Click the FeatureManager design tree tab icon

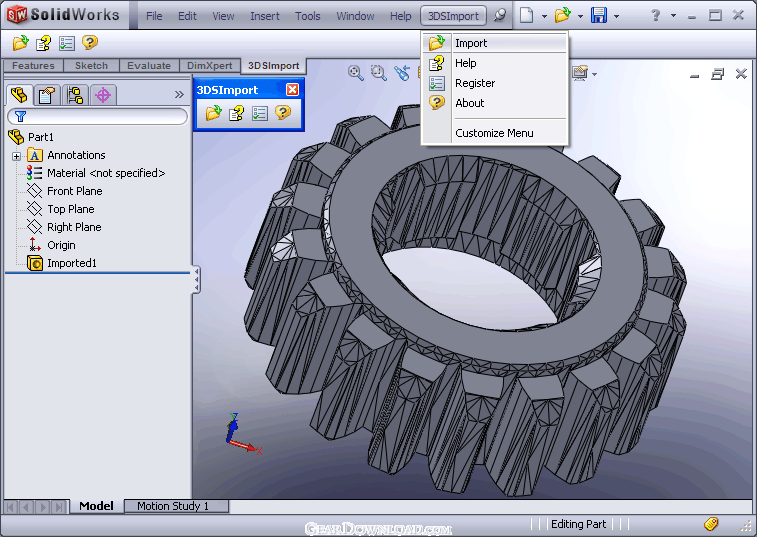(x=19, y=95)
